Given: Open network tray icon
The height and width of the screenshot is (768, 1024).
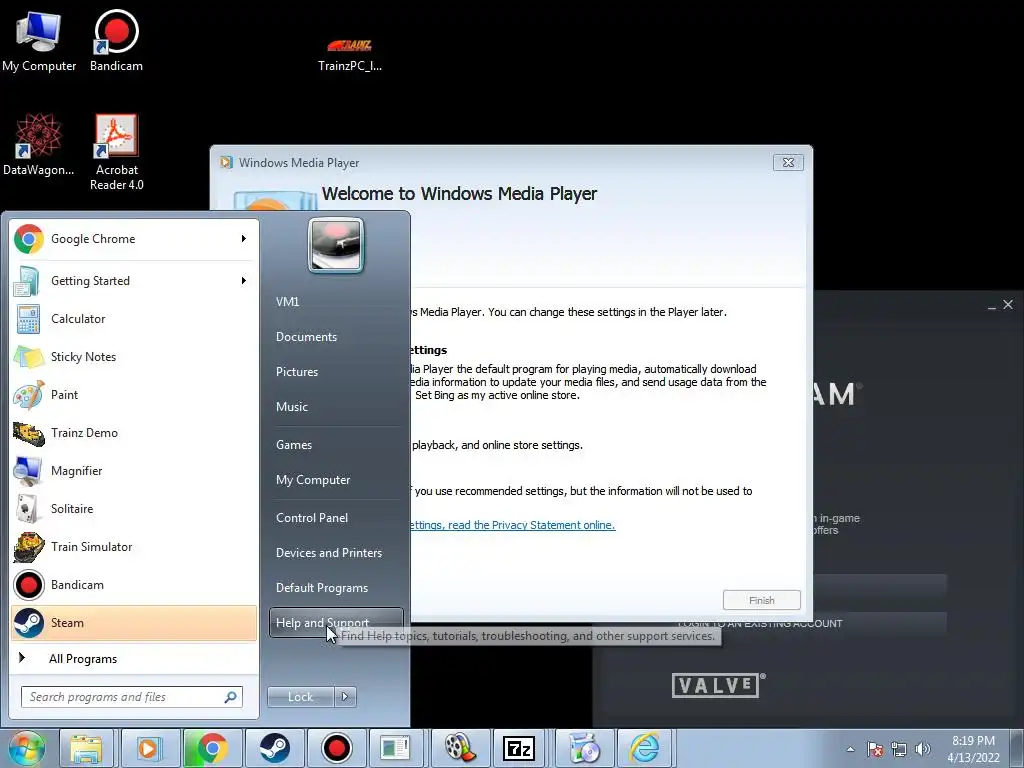Looking at the screenshot, I should [x=899, y=749].
